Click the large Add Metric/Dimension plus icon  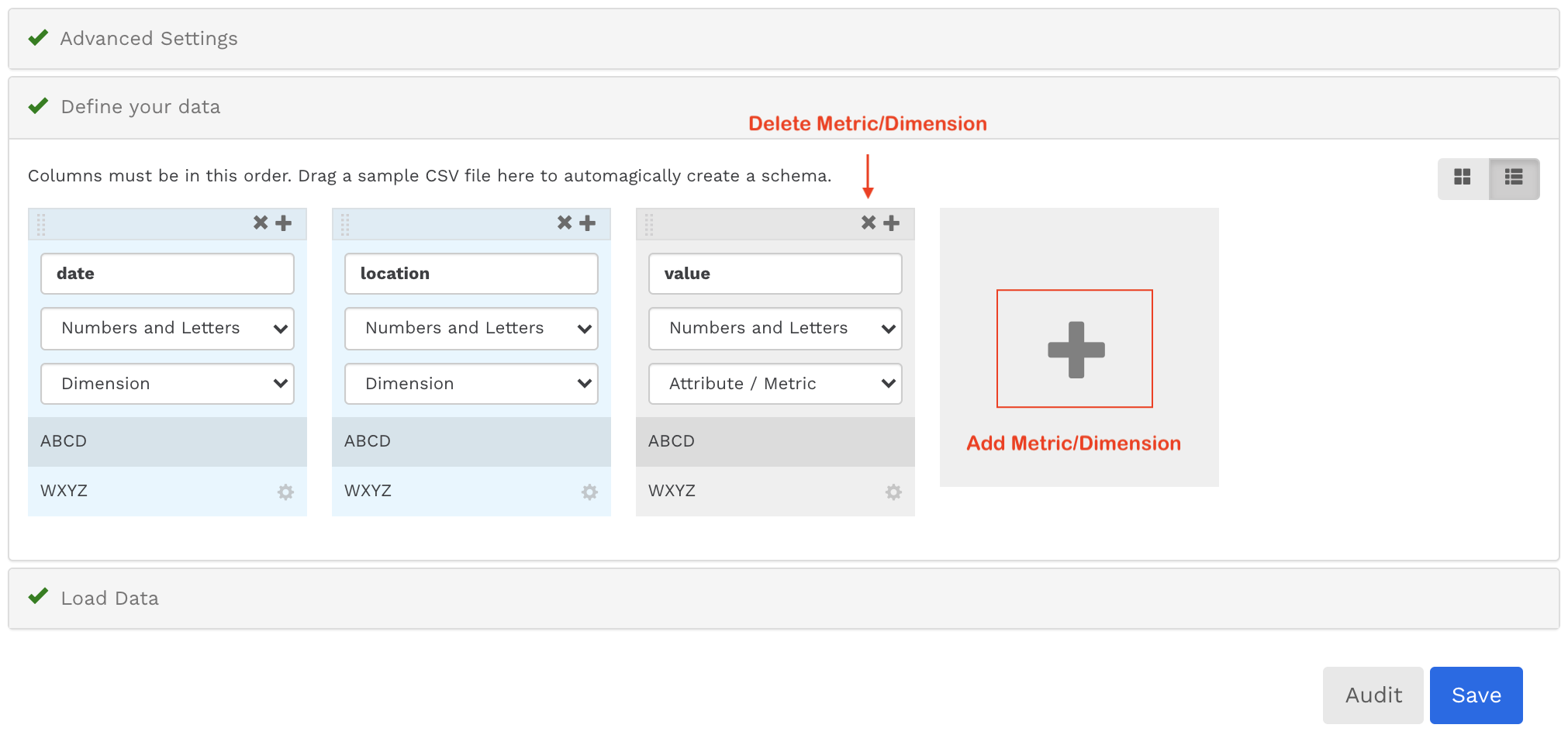coord(1075,349)
